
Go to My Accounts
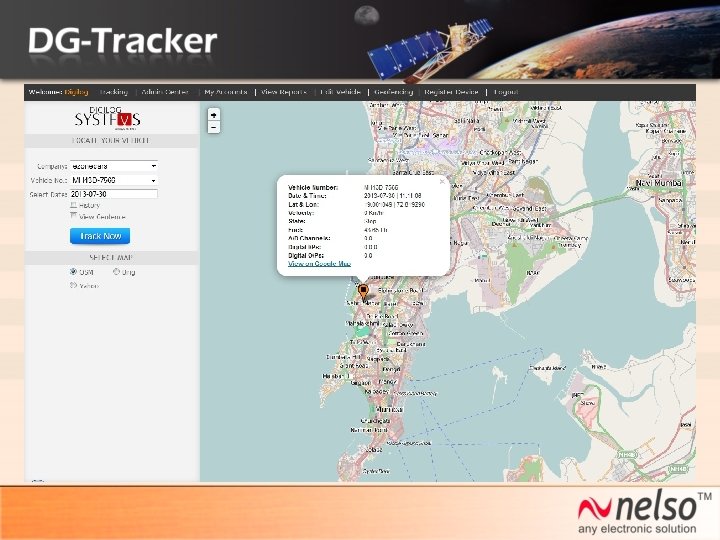click(x=226, y=92)
